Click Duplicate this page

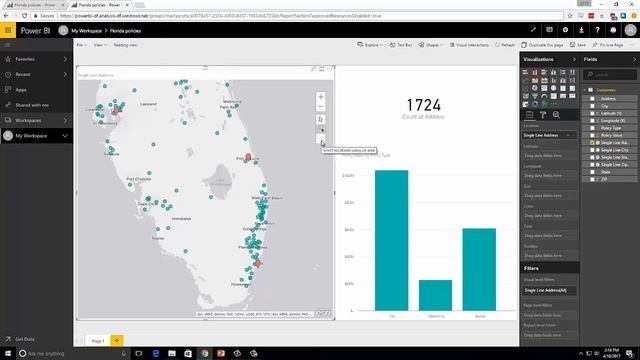coord(542,45)
